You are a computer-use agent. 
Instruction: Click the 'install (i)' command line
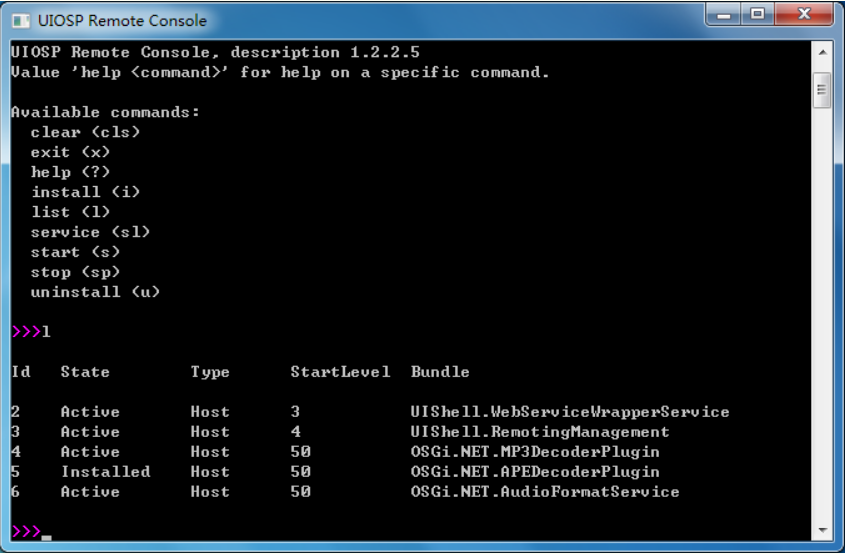tap(86, 192)
